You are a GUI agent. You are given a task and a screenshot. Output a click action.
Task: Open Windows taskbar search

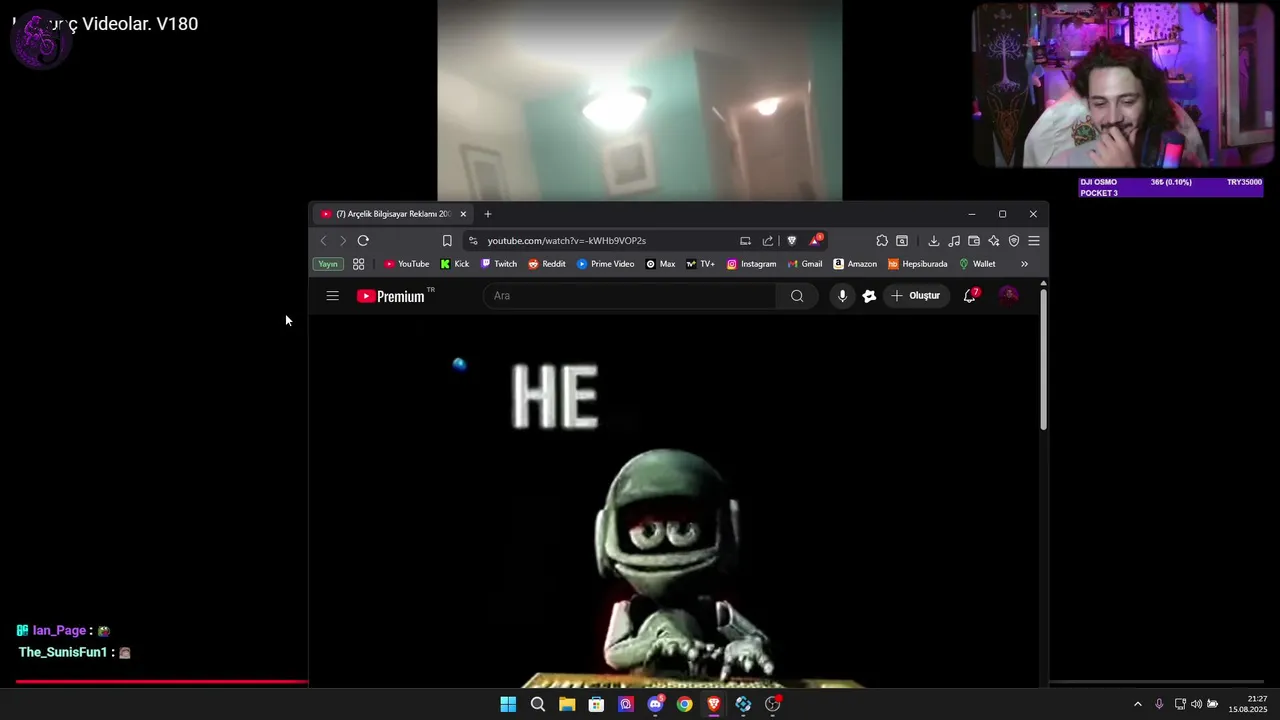[x=538, y=704]
